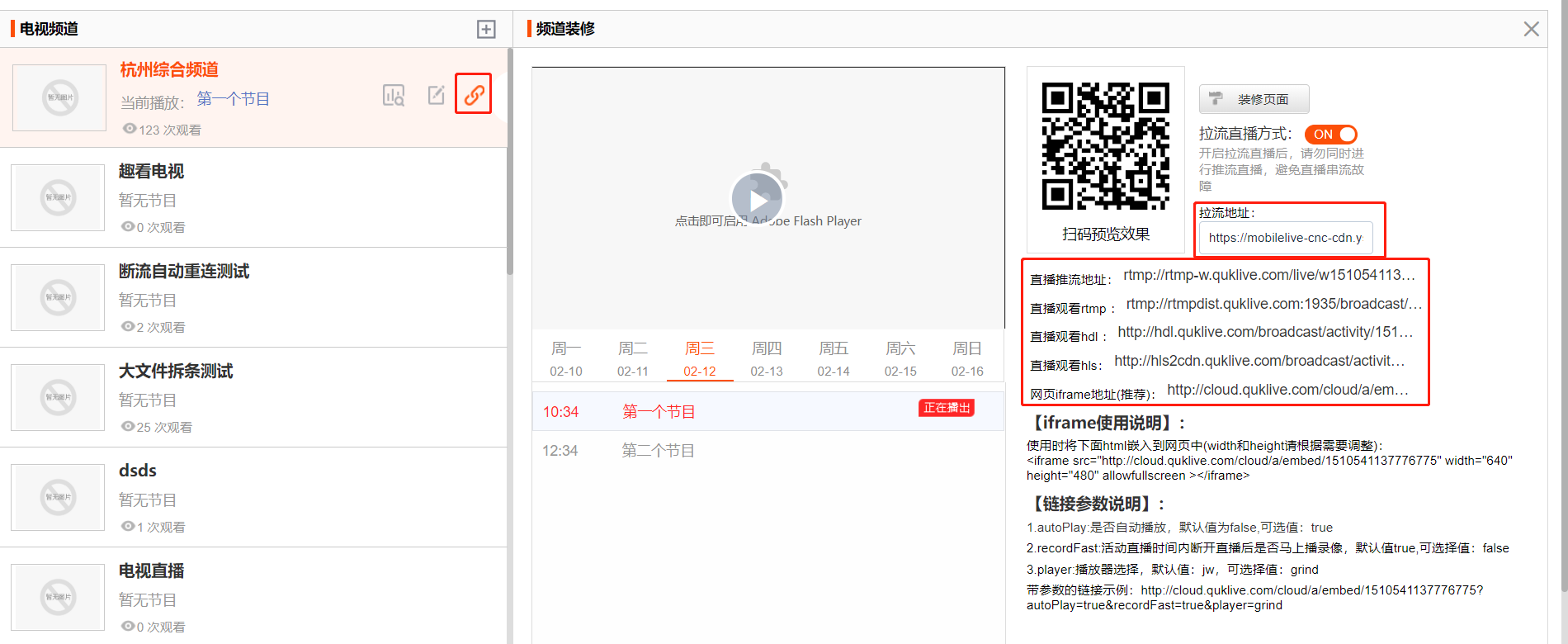Viewport: 1568px width, 644px height.
Task: Select the 电视直播 channel
Action: click(253, 596)
